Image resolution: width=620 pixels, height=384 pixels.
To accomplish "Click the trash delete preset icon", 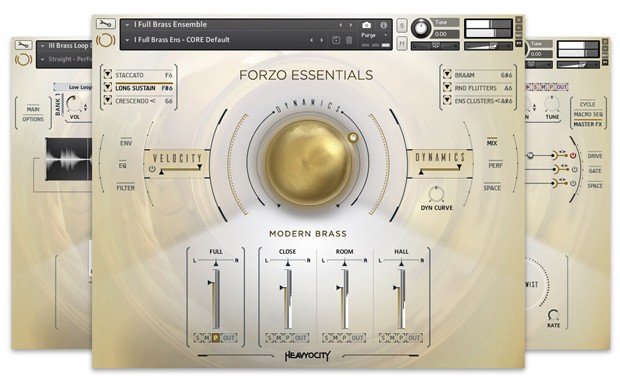I will pyautogui.click(x=349, y=40).
